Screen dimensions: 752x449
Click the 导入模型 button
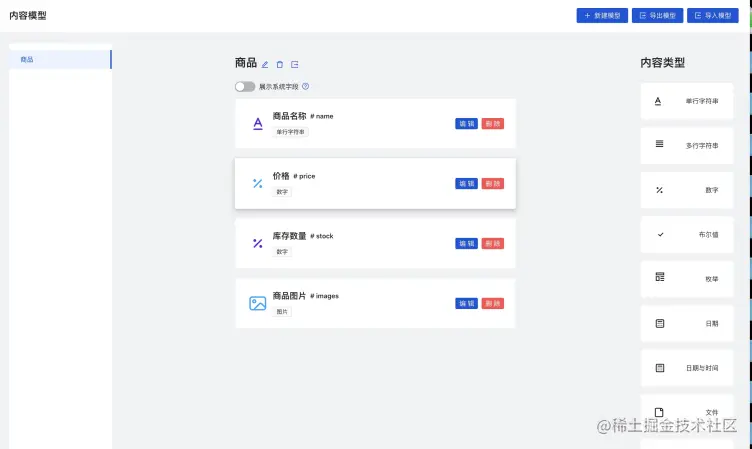tap(713, 15)
